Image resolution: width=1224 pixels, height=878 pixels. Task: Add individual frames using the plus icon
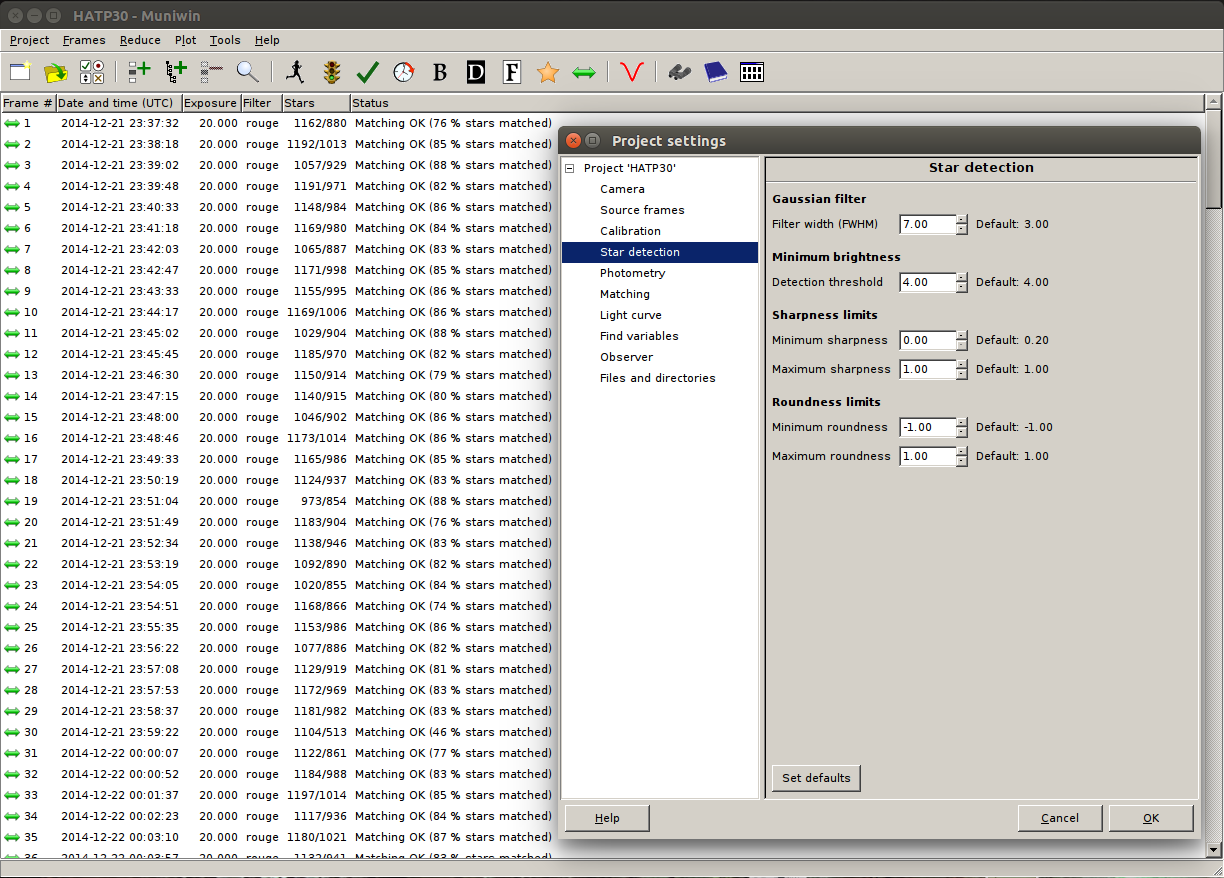139,72
